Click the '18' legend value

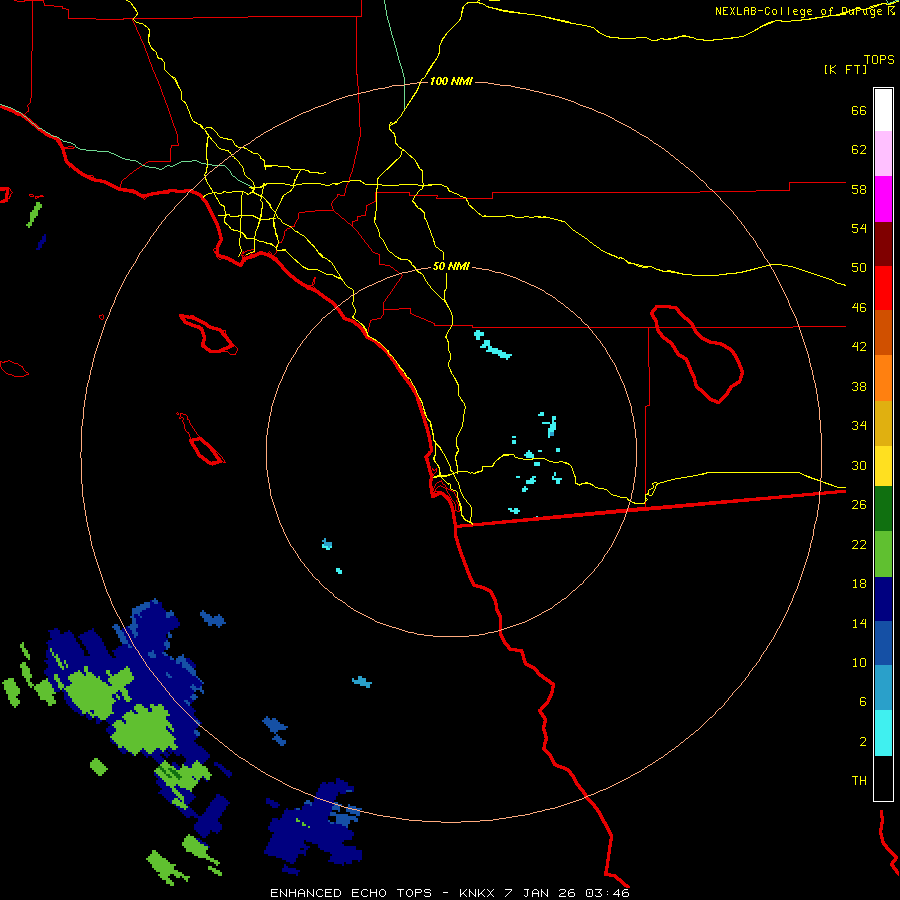coord(859,584)
